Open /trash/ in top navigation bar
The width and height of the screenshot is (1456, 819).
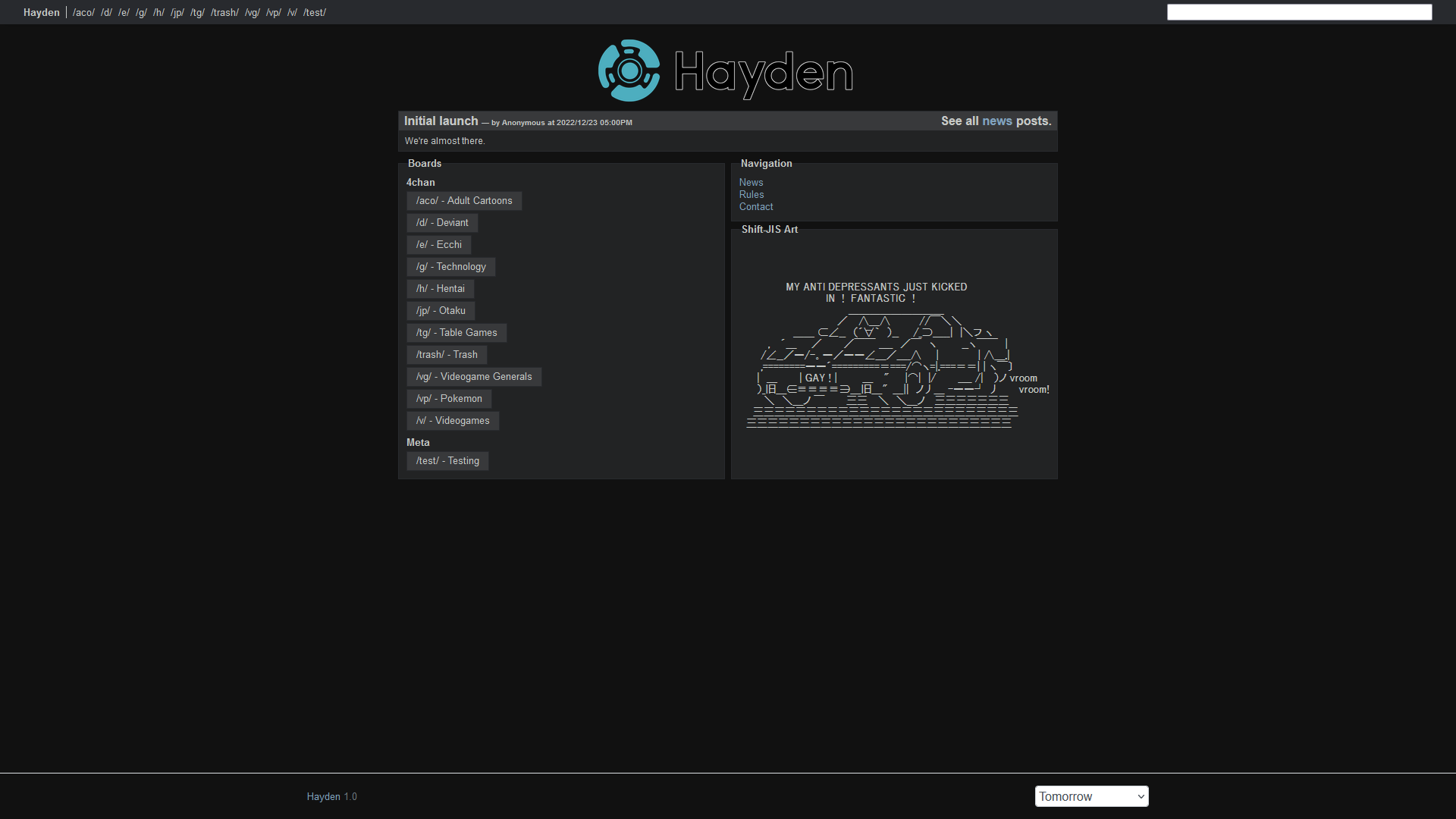click(x=224, y=12)
